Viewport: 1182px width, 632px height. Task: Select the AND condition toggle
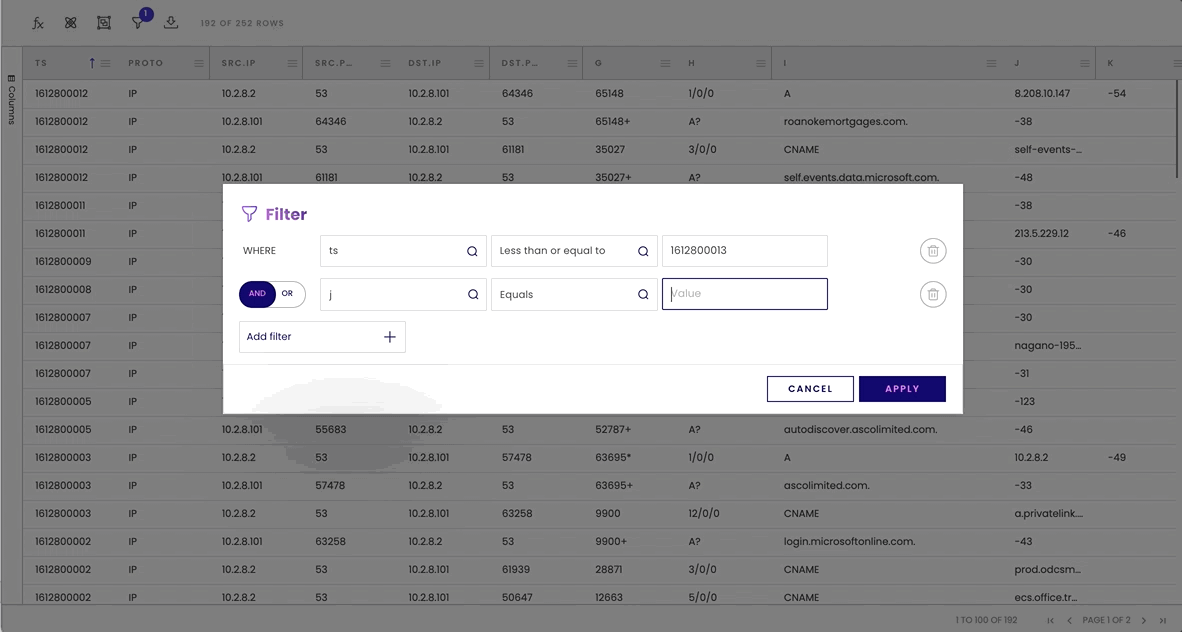(x=257, y=294)
